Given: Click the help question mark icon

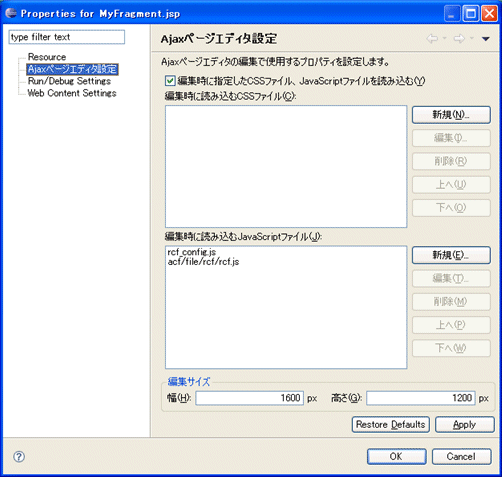Looking at the screenshot, I should 19,456.
